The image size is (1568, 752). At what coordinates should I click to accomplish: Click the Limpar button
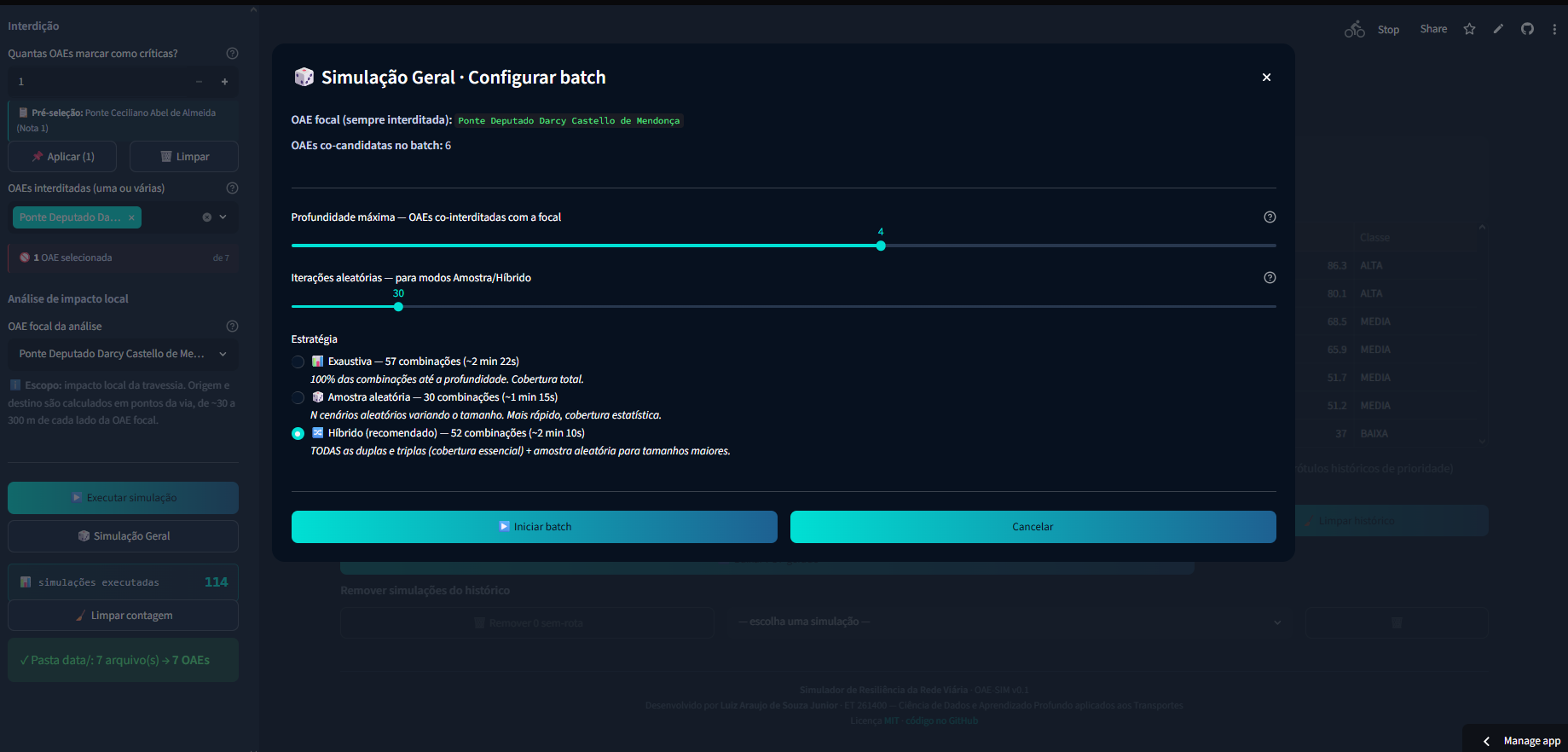(184, 157)
